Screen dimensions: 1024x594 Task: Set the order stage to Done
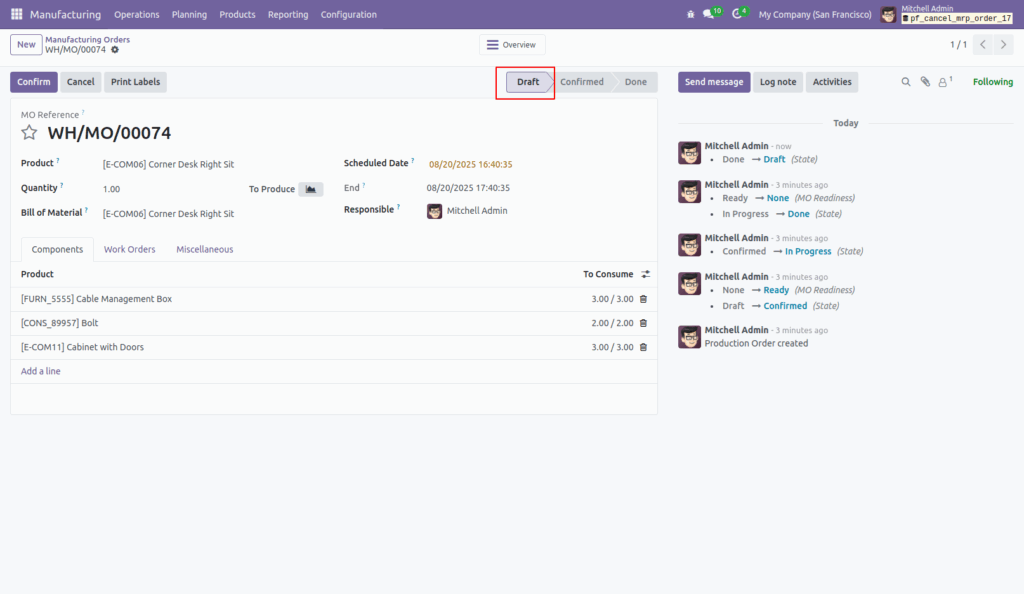637,81
